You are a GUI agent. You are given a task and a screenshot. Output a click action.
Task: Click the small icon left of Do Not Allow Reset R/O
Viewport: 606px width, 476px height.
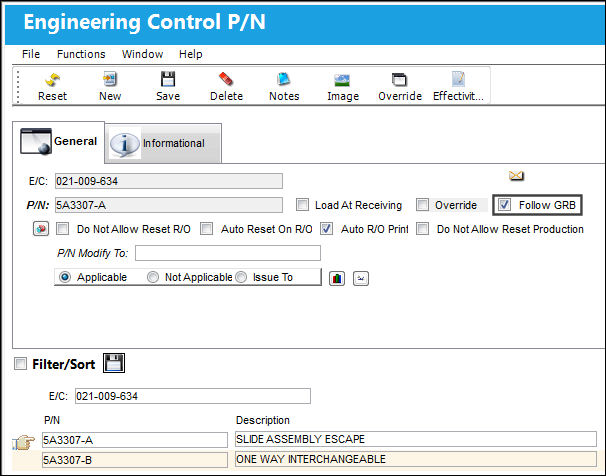[x=41, y=229]
